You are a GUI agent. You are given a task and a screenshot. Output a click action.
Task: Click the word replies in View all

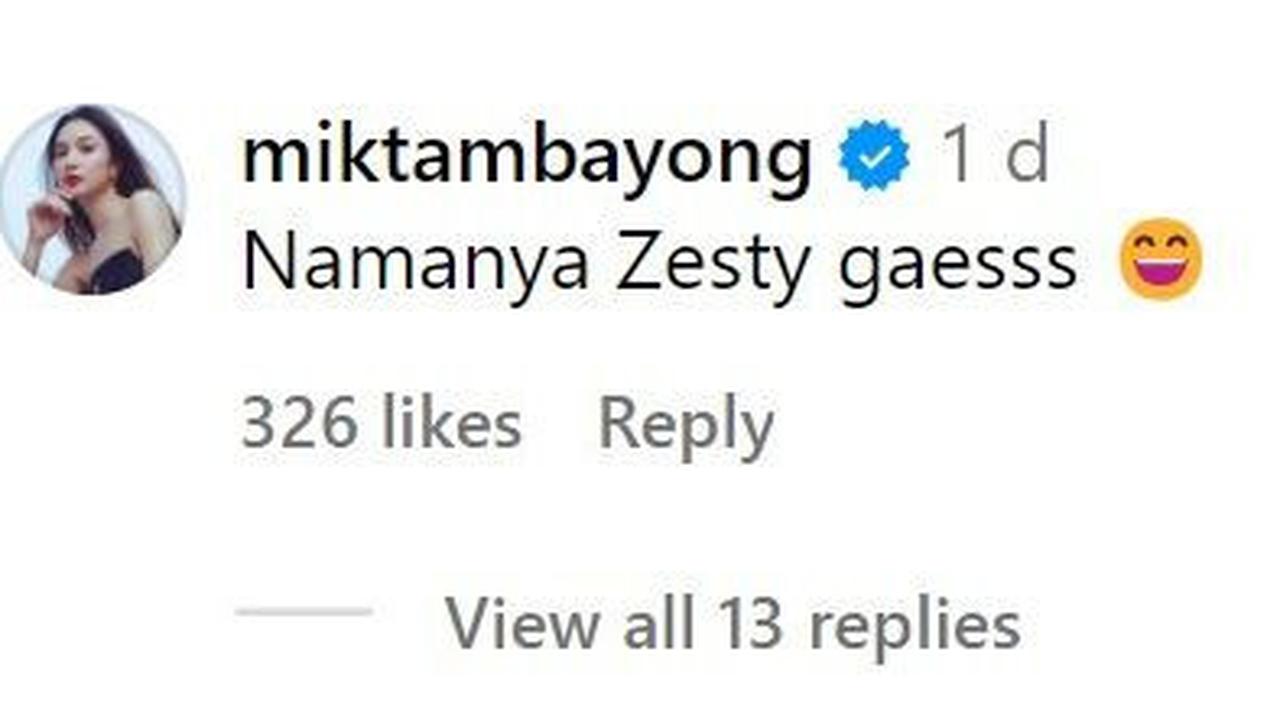tap(914, 626)
